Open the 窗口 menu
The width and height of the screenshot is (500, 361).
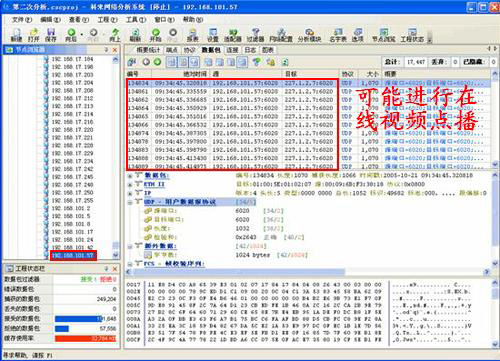point(164,20)
